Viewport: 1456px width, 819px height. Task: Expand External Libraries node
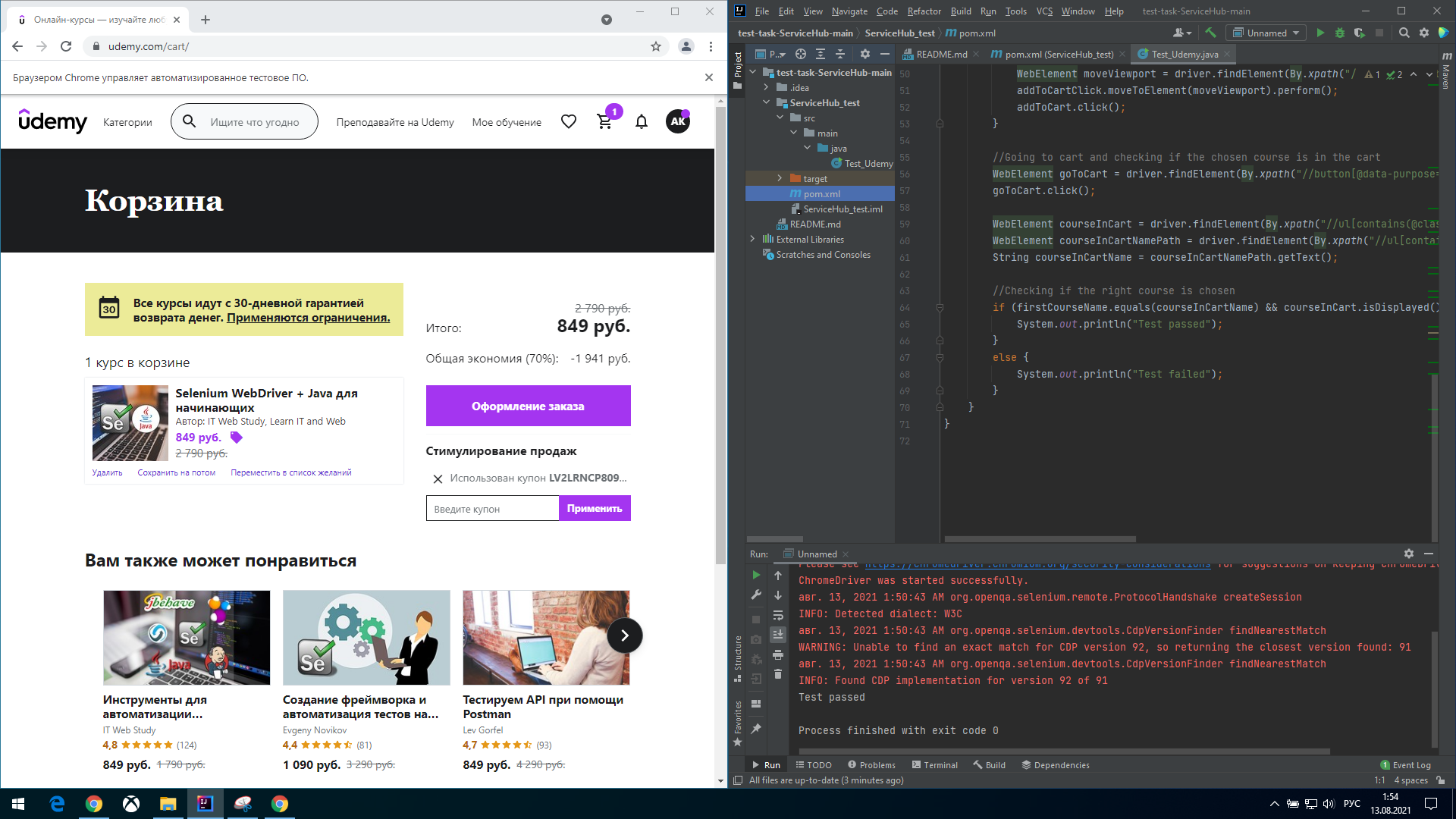click(x=753, y=239)
